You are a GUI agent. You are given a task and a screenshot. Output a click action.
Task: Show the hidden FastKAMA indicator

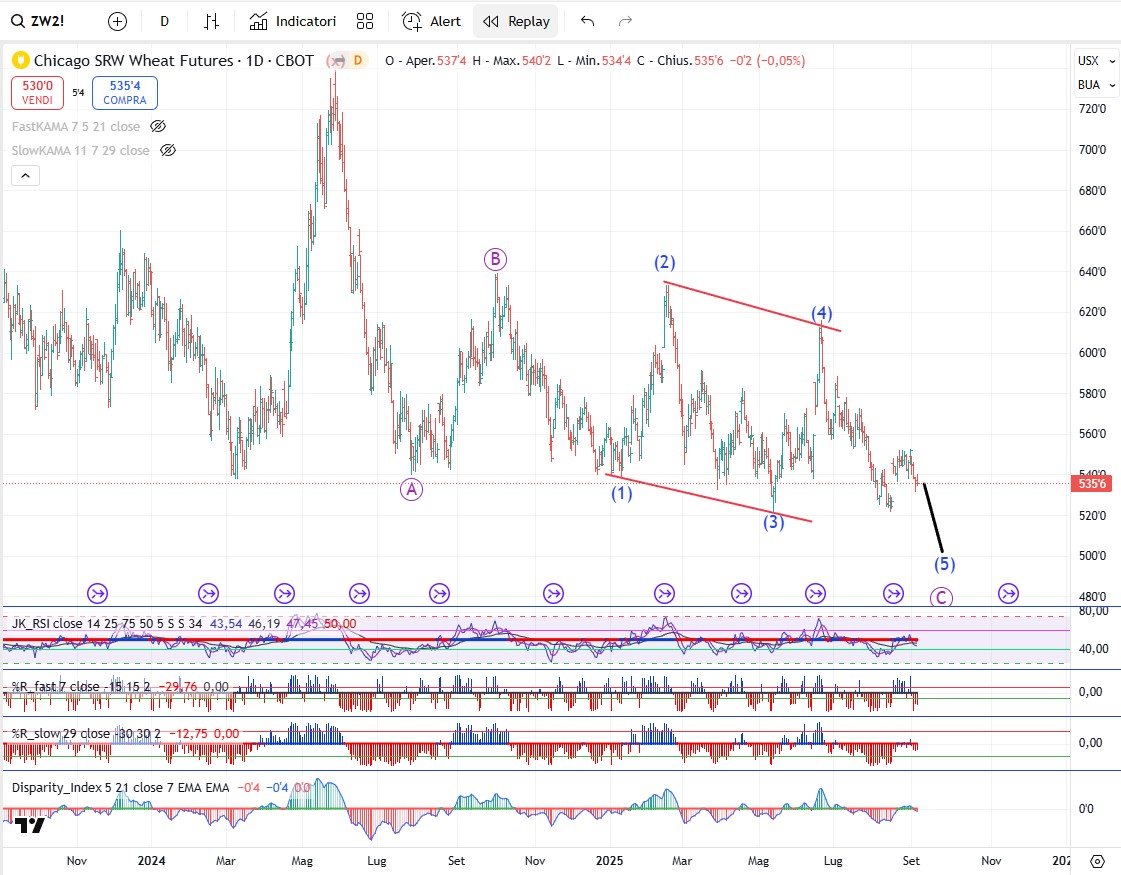tap(157, 126)
